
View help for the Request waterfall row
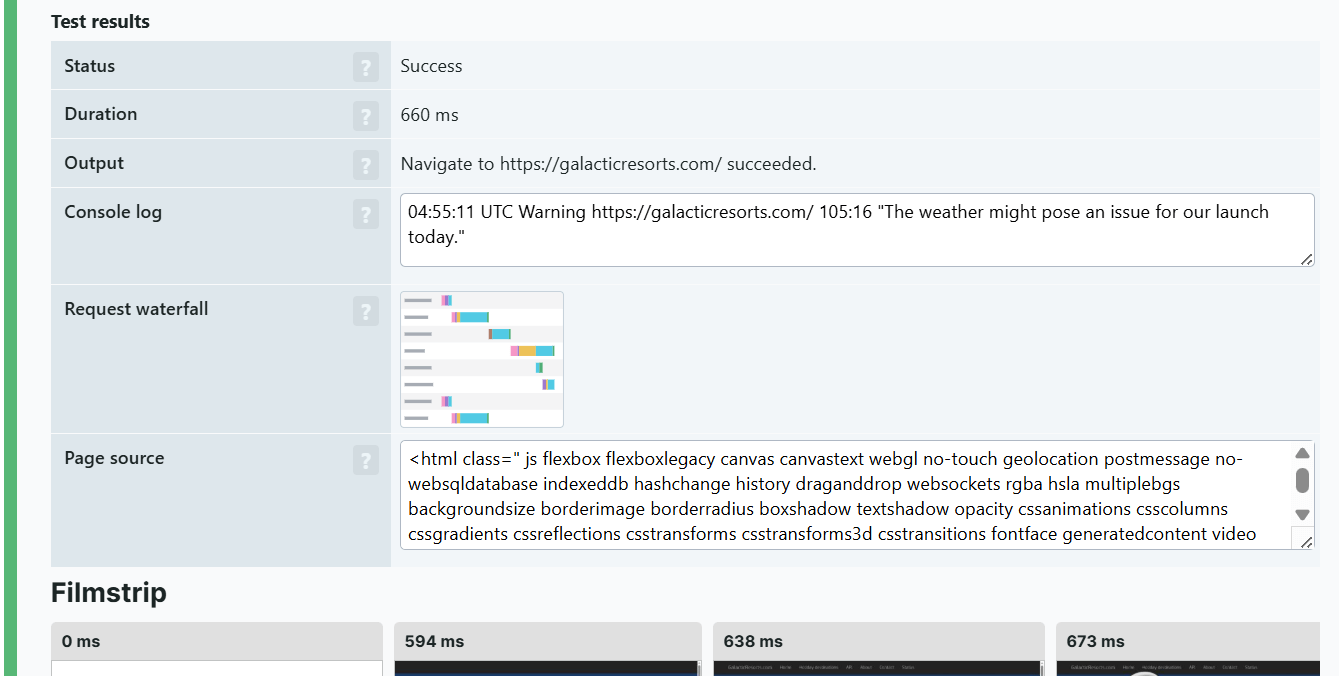[x=365, y=311]
